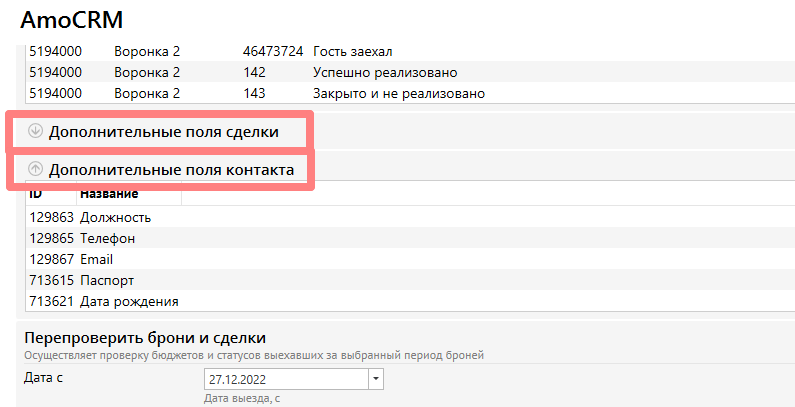Click the Дата с date field 27.12.2022
795x407 pixels.
pyautogui.click(x=286, y=379)
